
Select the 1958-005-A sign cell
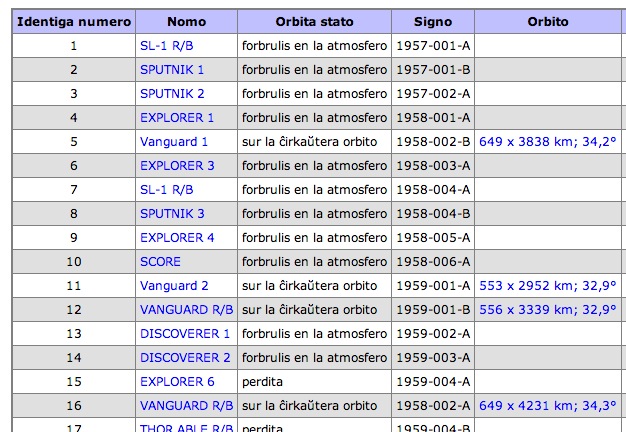pos(433,238)
